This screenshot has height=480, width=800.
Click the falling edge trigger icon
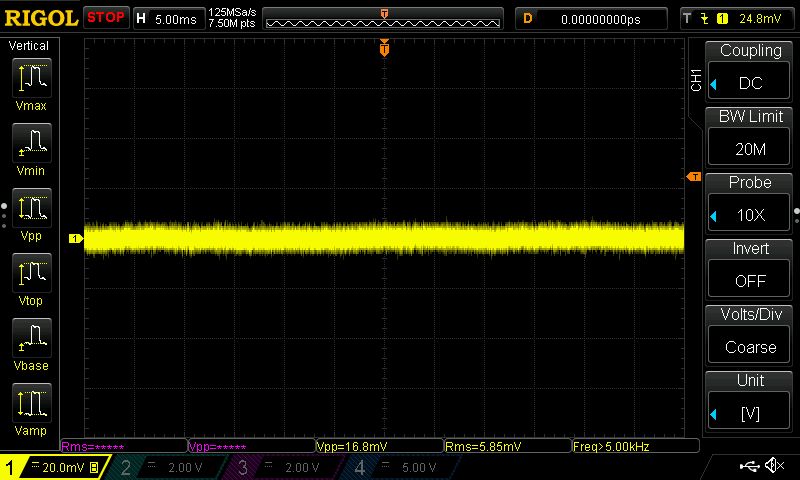705,19
